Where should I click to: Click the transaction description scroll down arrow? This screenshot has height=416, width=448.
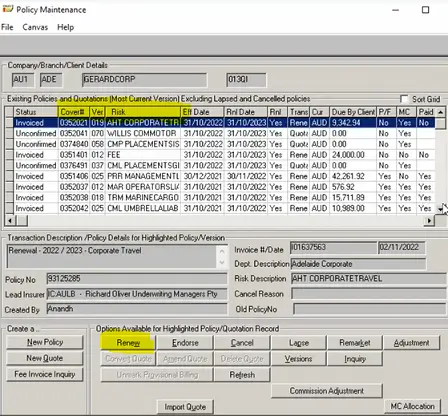point(222,263)
